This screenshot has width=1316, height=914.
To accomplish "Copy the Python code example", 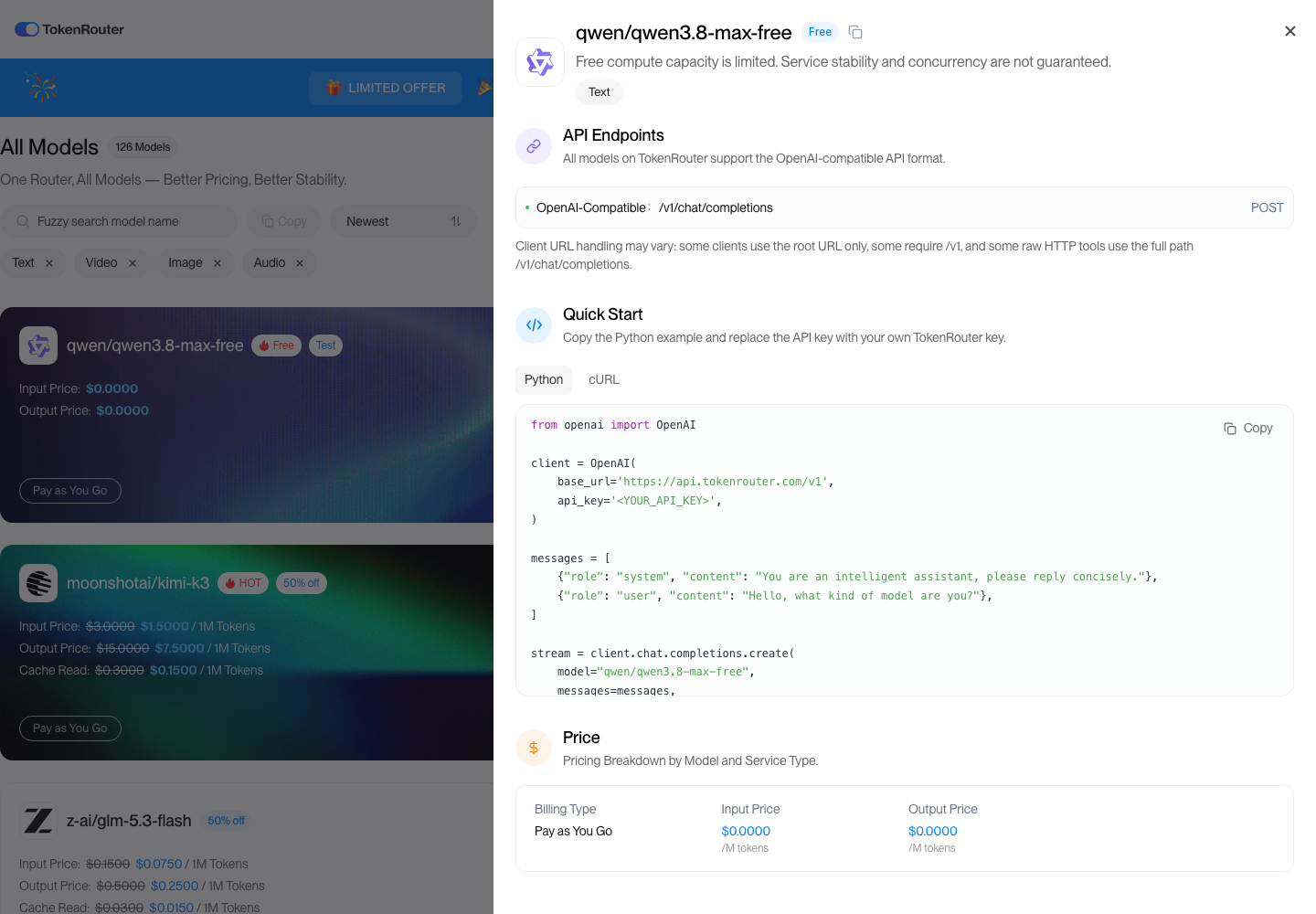I will click(1248, 428).
